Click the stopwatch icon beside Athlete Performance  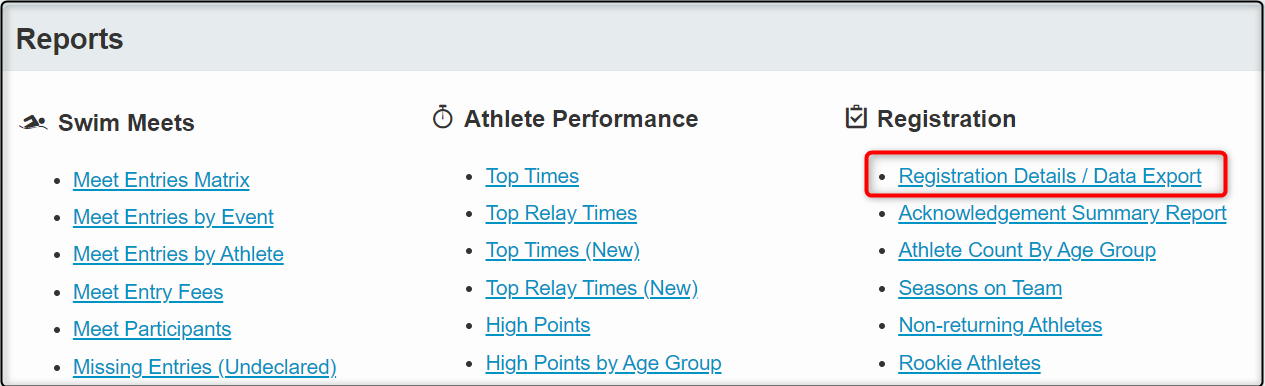pos(442,118)
